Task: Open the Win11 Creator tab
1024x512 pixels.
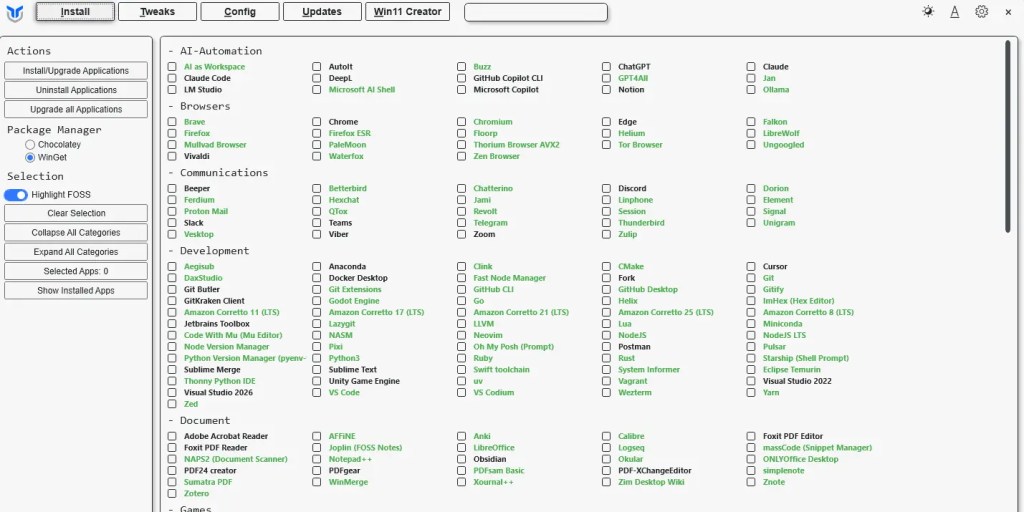Action: [408, 12]
